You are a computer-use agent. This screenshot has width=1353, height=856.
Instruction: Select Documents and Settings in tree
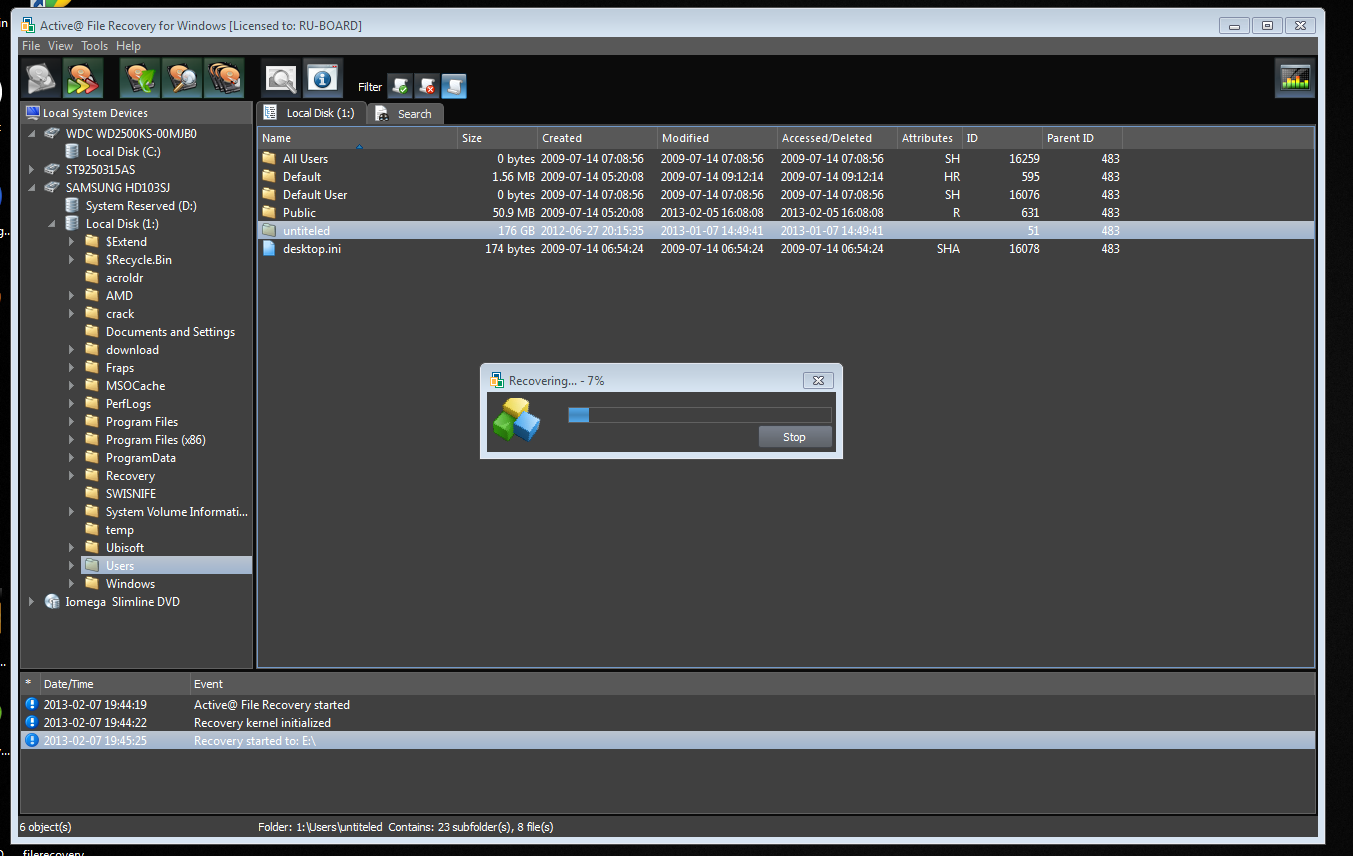170,331
